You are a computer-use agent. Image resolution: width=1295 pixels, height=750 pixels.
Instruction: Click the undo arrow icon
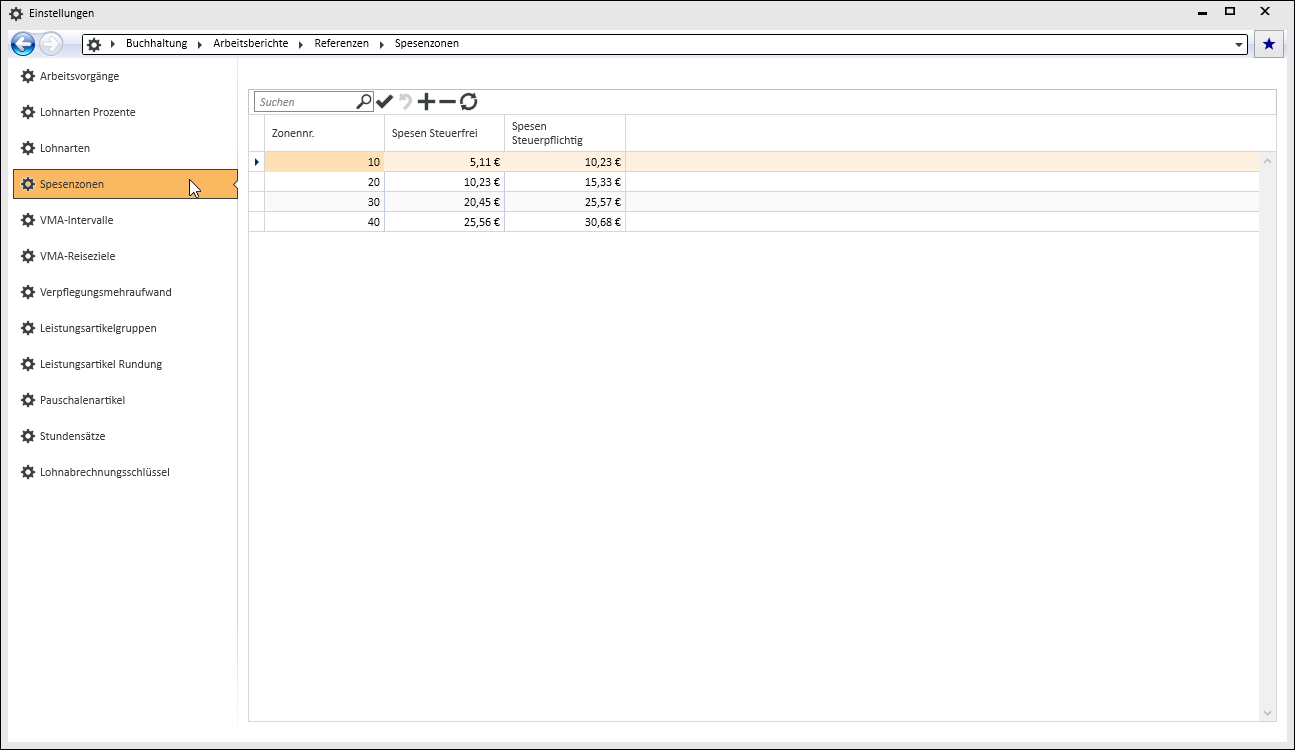click(x=405, y=102)
